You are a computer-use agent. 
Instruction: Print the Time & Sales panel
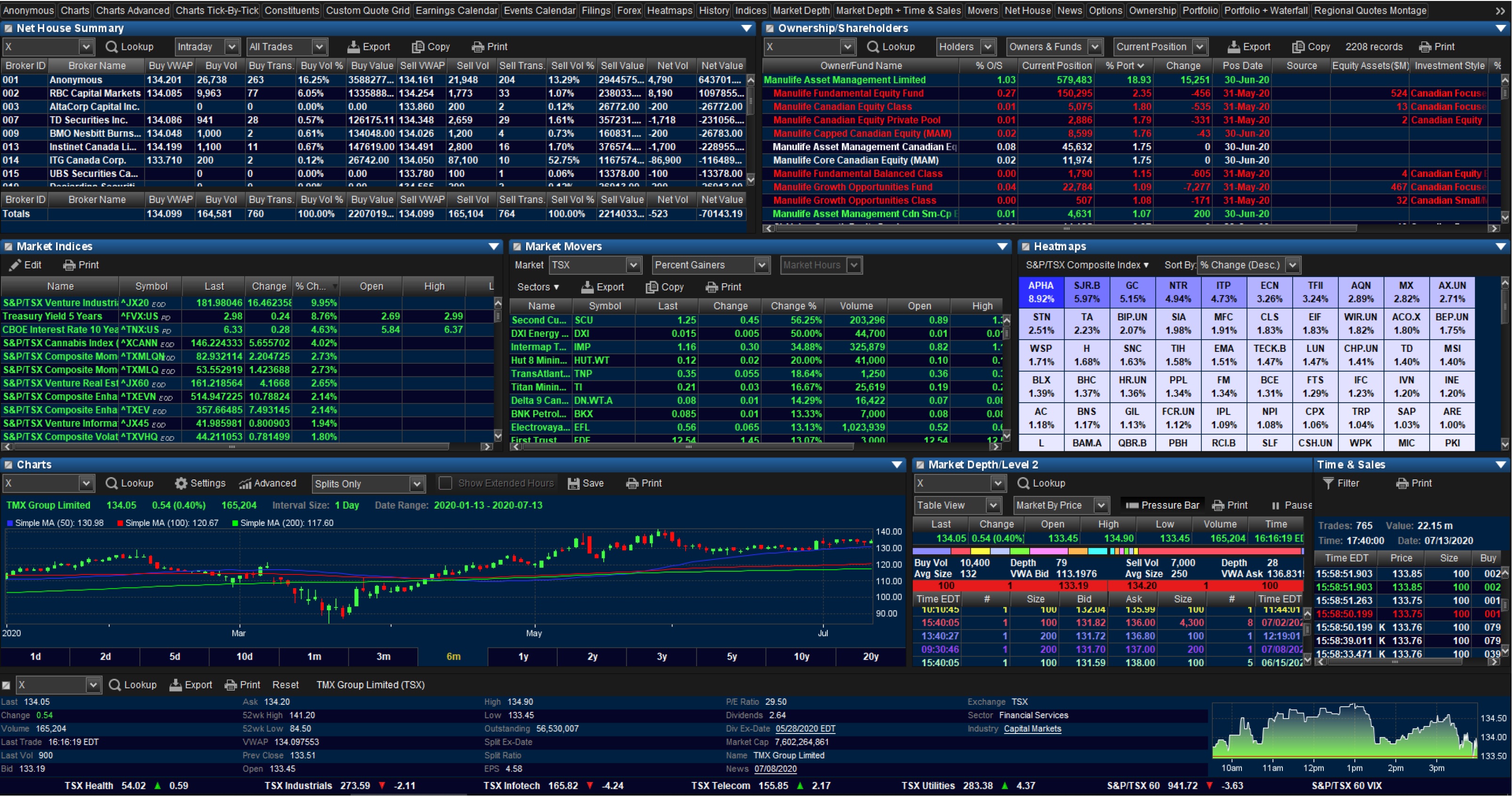[x=1414, y=483]
